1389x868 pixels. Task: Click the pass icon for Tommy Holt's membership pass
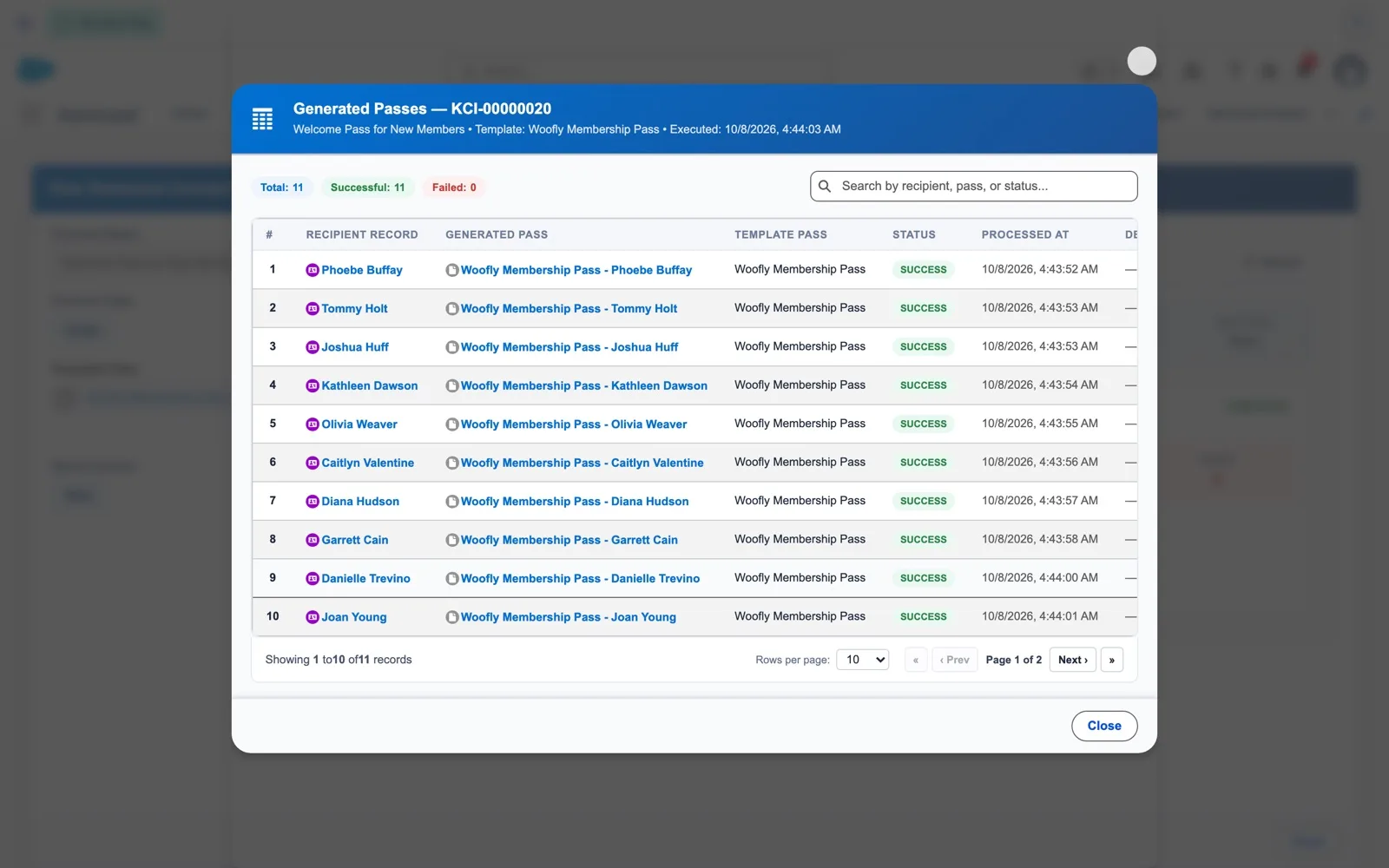point(452,308)
